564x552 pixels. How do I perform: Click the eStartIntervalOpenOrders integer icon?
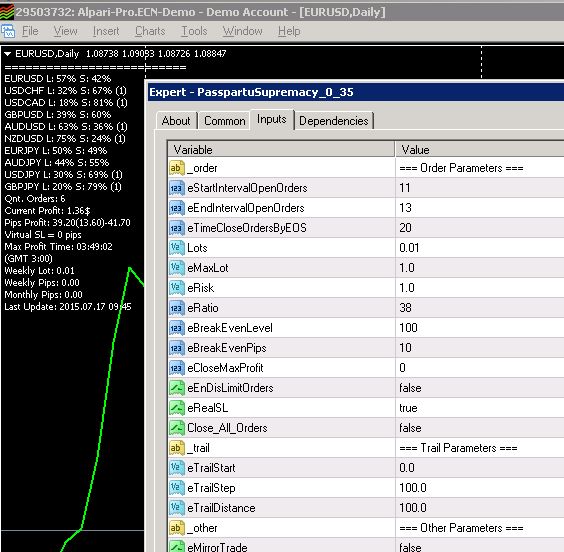177,188
